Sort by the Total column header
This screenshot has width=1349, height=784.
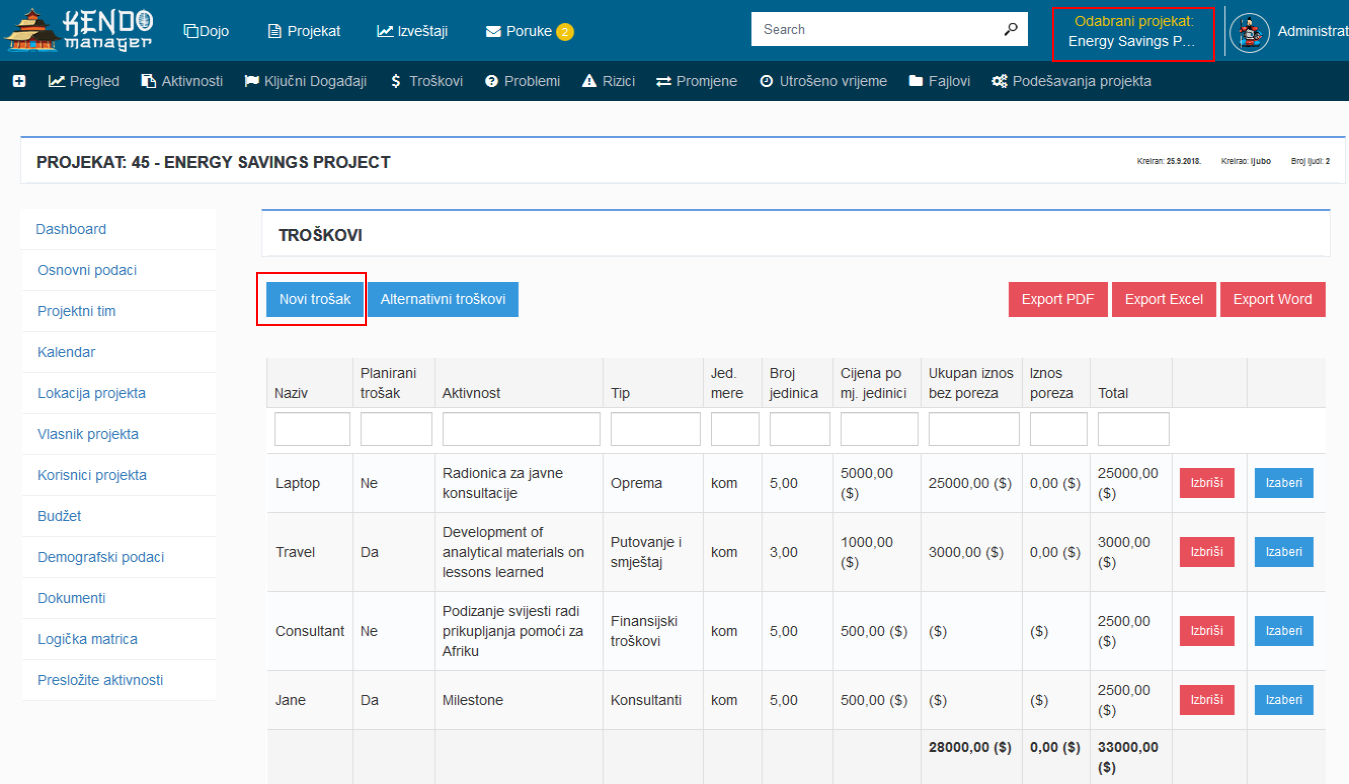1113,393
